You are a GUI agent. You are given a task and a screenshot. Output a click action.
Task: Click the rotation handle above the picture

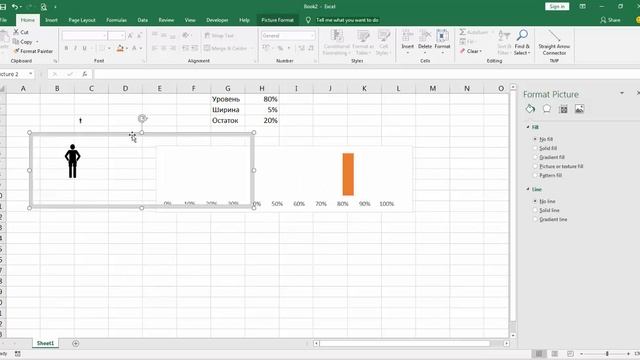(142, 118)
